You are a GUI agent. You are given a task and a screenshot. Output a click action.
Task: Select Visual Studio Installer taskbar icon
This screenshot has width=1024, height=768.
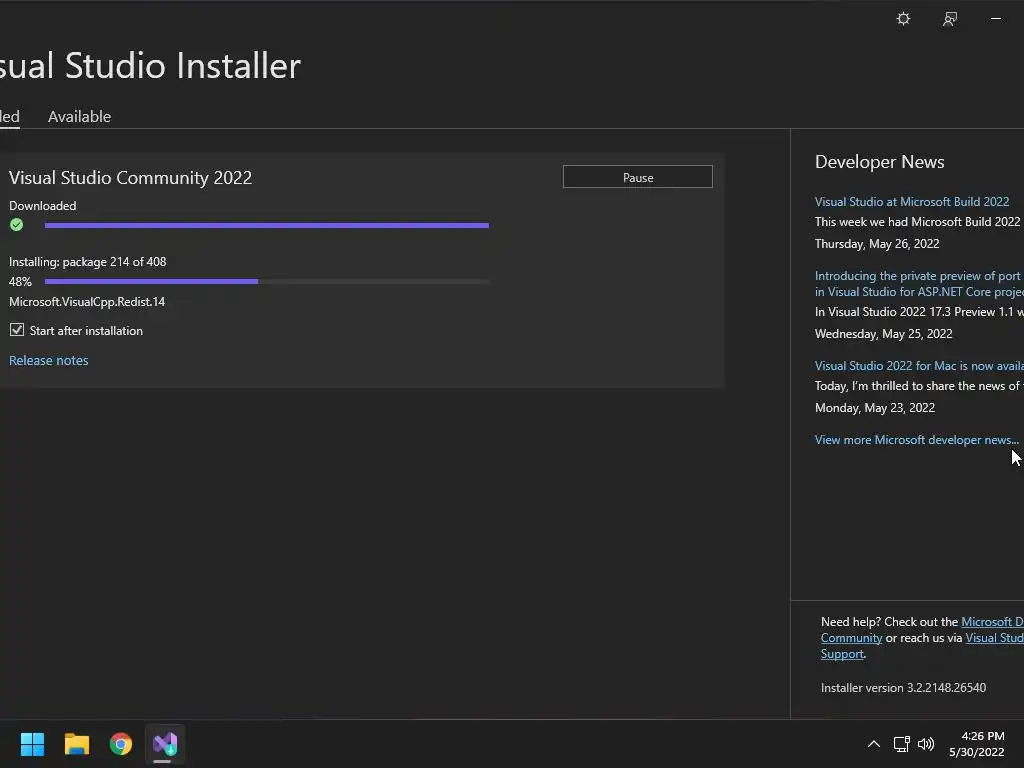(165, 744)
